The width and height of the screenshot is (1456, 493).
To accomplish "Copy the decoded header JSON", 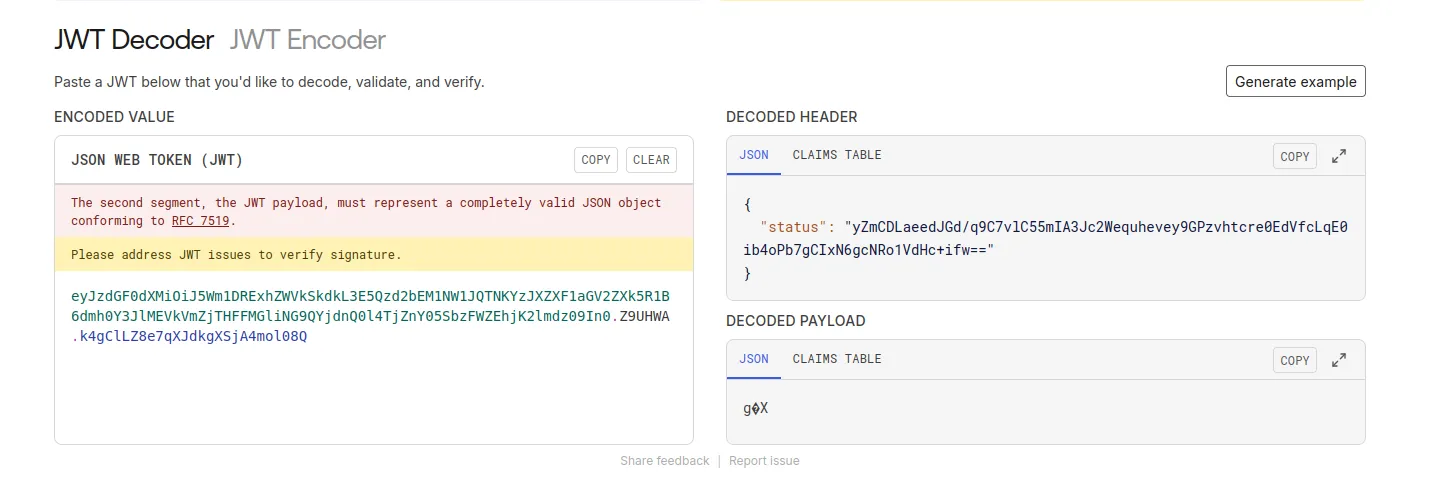I will [1294, 156].
